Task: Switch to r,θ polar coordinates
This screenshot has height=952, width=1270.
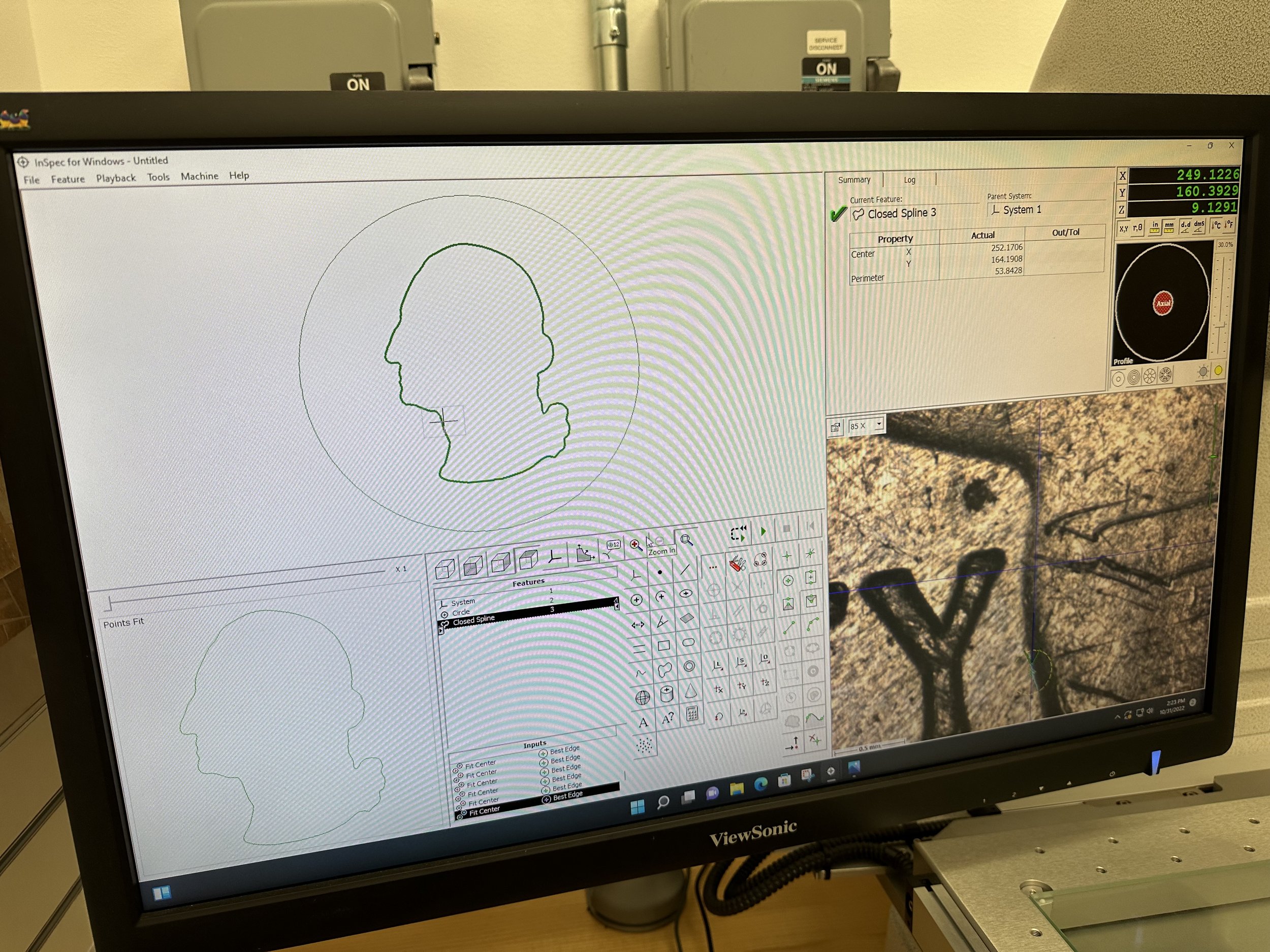Action: click(1138, 228)
